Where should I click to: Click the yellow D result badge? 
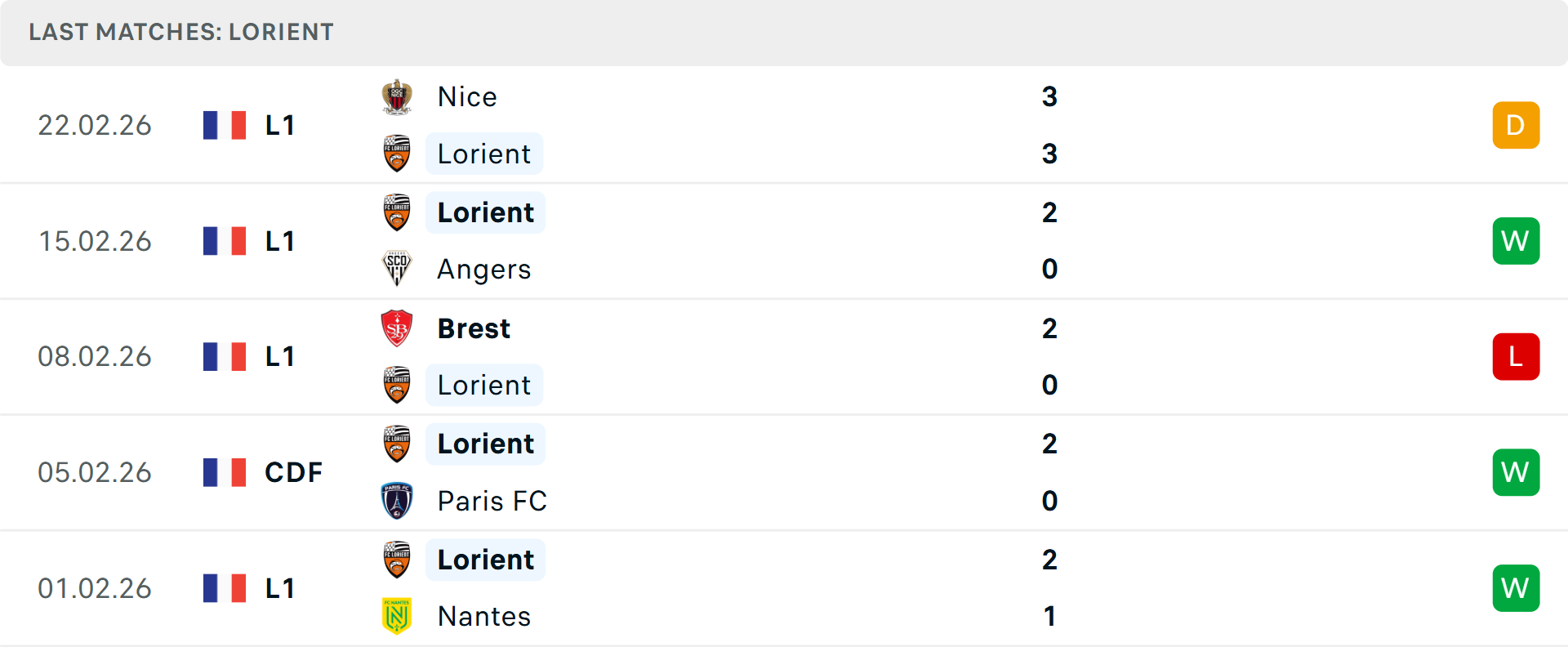pyautogui.click(x=1516, y=125)
